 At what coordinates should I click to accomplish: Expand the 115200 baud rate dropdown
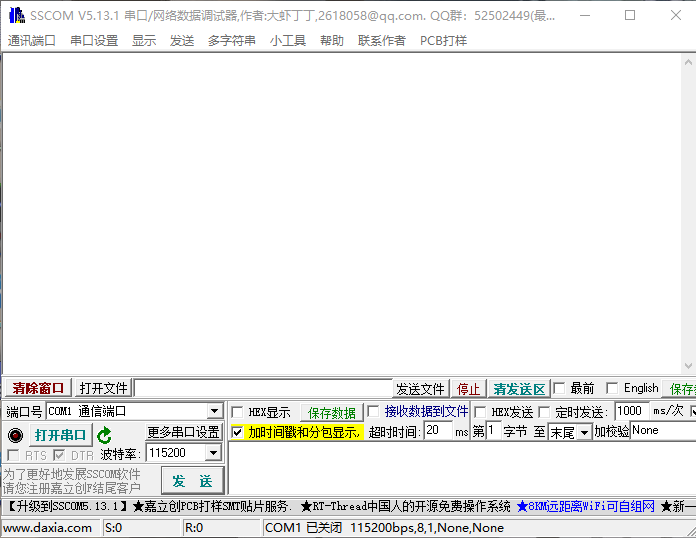[214, 453]
